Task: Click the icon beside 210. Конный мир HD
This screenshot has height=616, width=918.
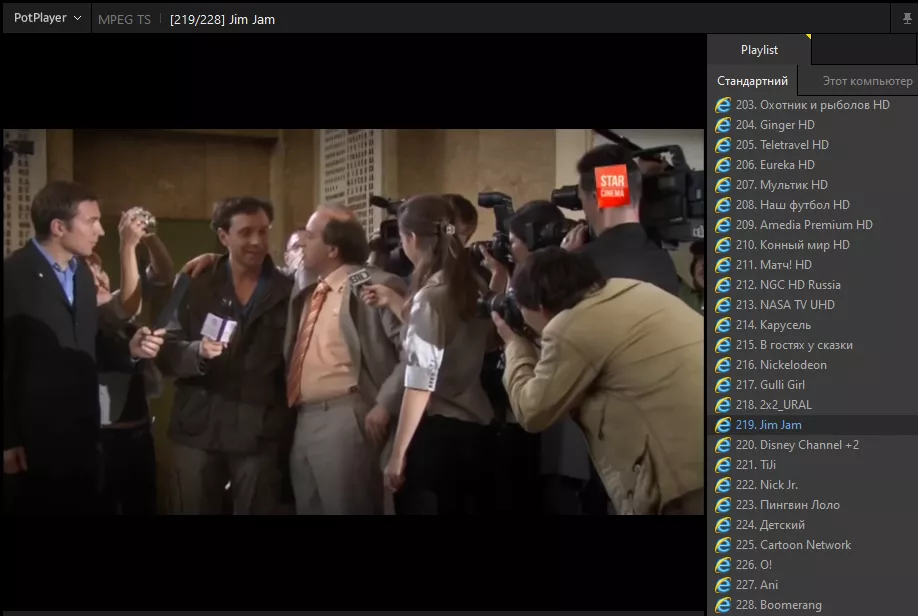Action: (x=723, y=245)
